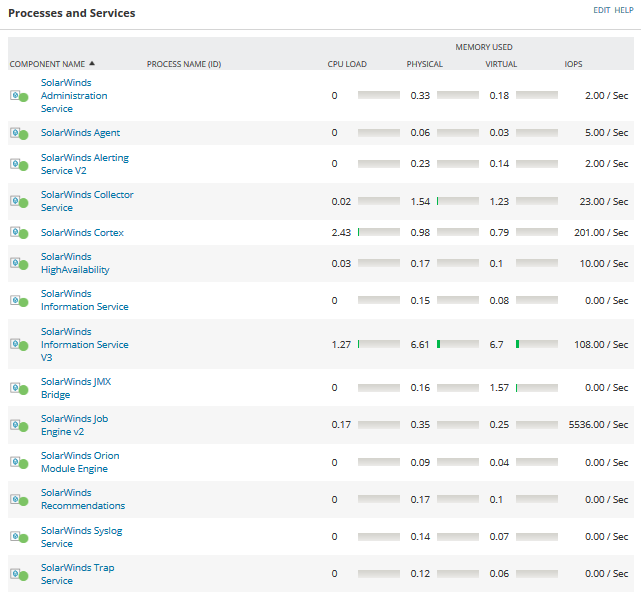
Task: Open SolarWinds Job Engine v2 link
Action: (74, 425)
